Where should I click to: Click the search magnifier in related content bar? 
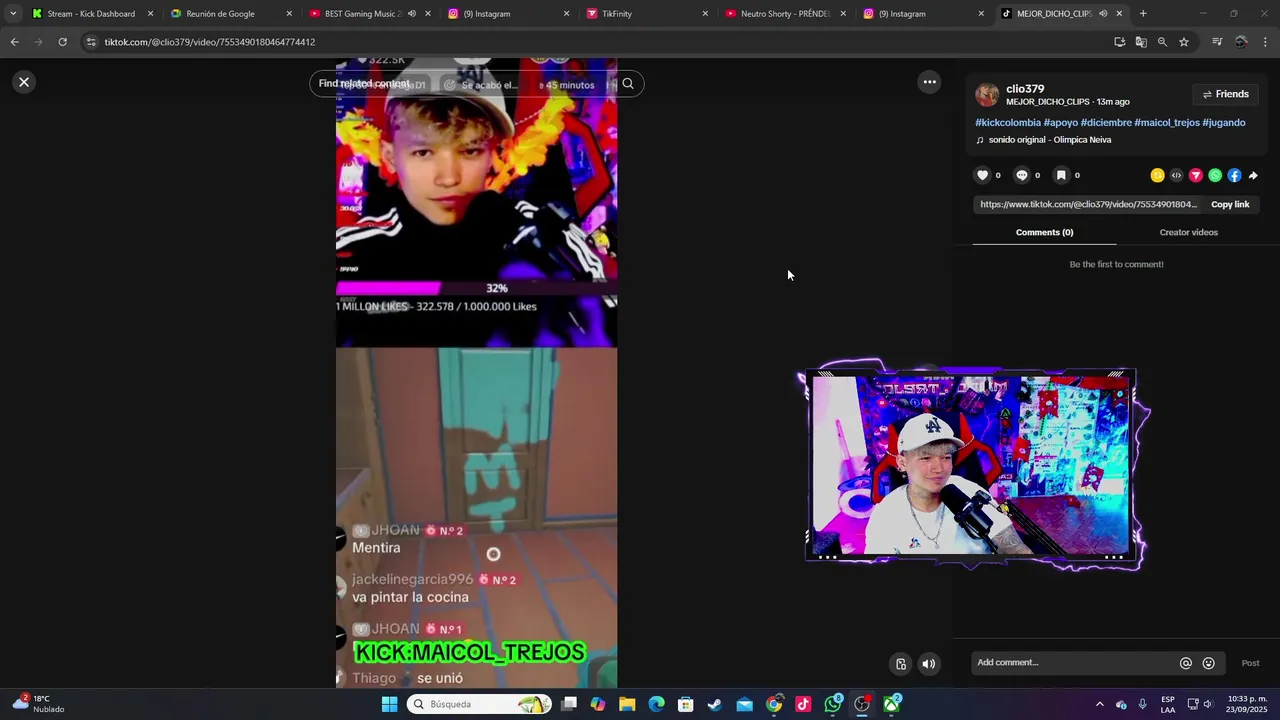point(628,84)
